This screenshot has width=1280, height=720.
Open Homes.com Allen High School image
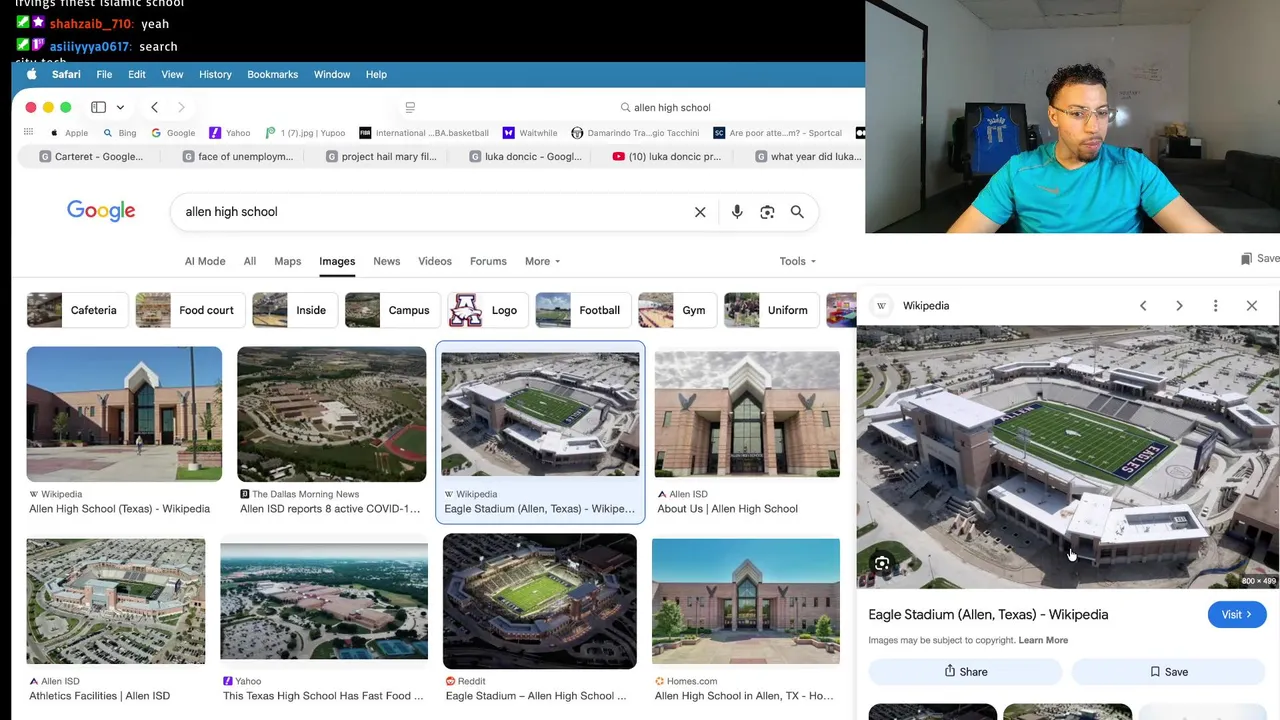746,601
